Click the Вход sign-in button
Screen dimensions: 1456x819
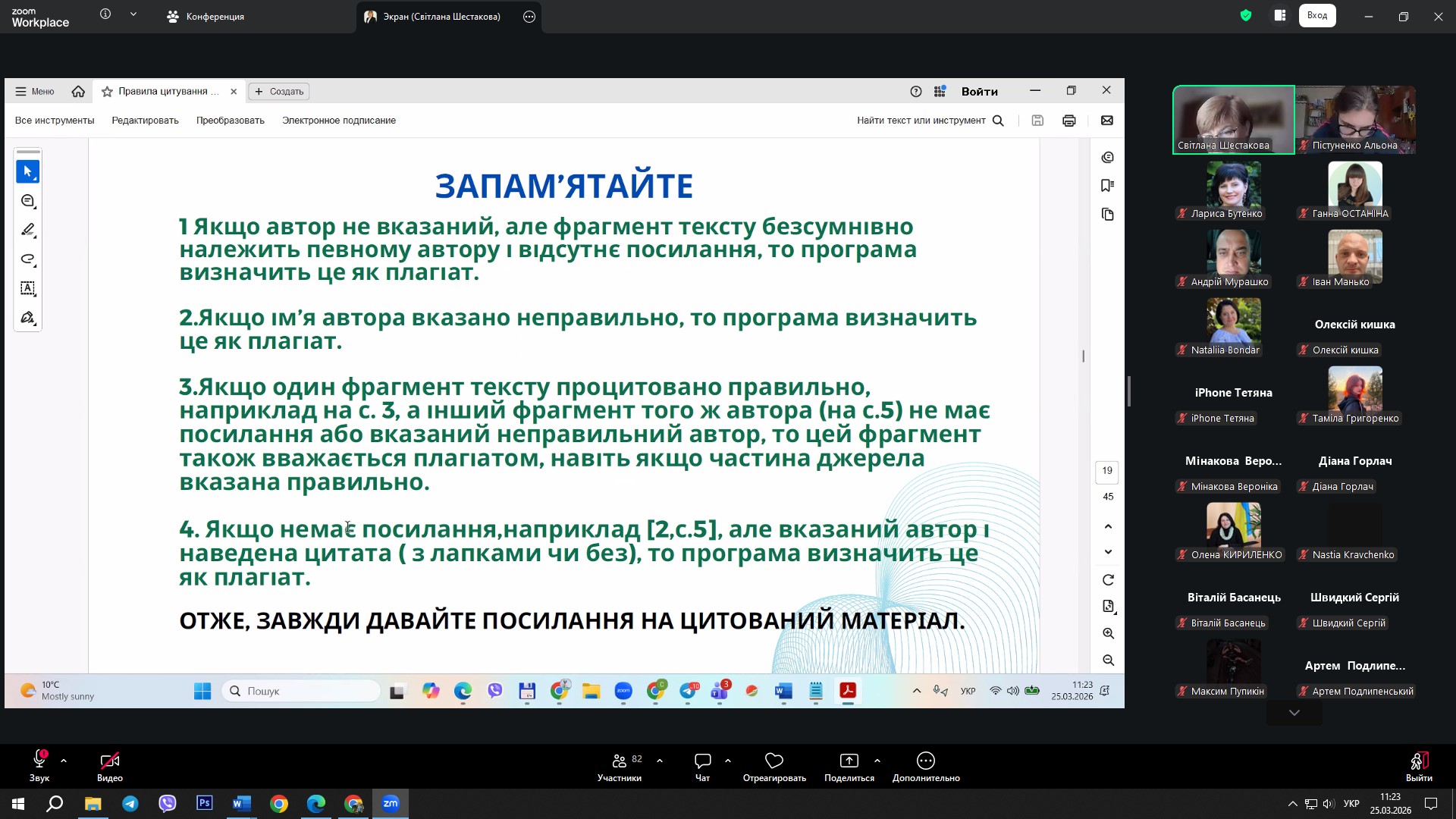click(x=1316, y=15)
